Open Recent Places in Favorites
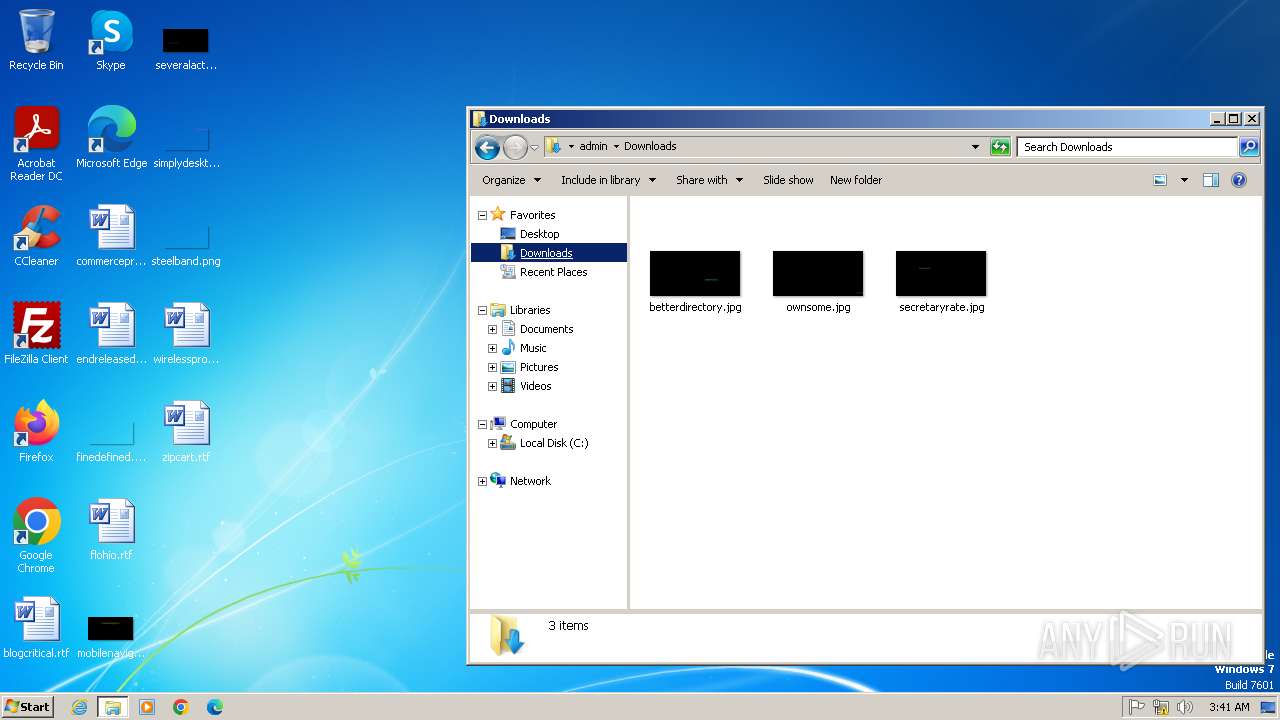The image size is (1280, 720). [x=553, y=272]
